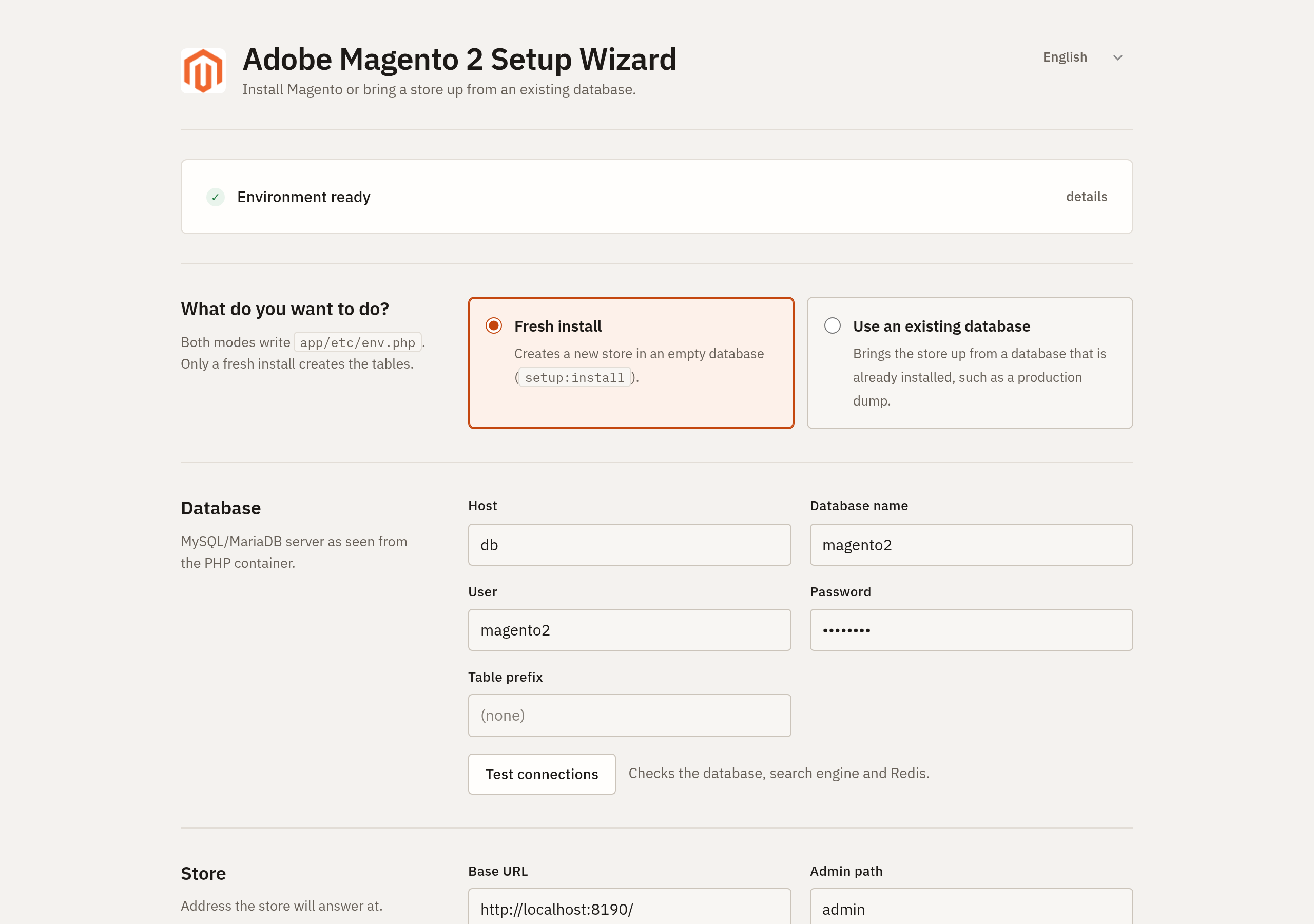Image resolution: width=1314 pixels, height=924 pixels.
Task: Click the Database section heading
Action: 221,508
